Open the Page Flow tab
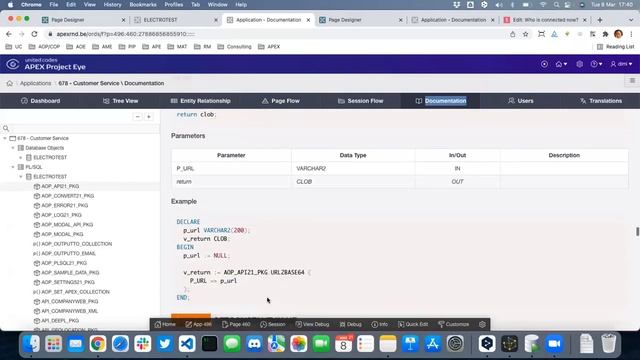The image size is (640, 360). coord(280,101)
